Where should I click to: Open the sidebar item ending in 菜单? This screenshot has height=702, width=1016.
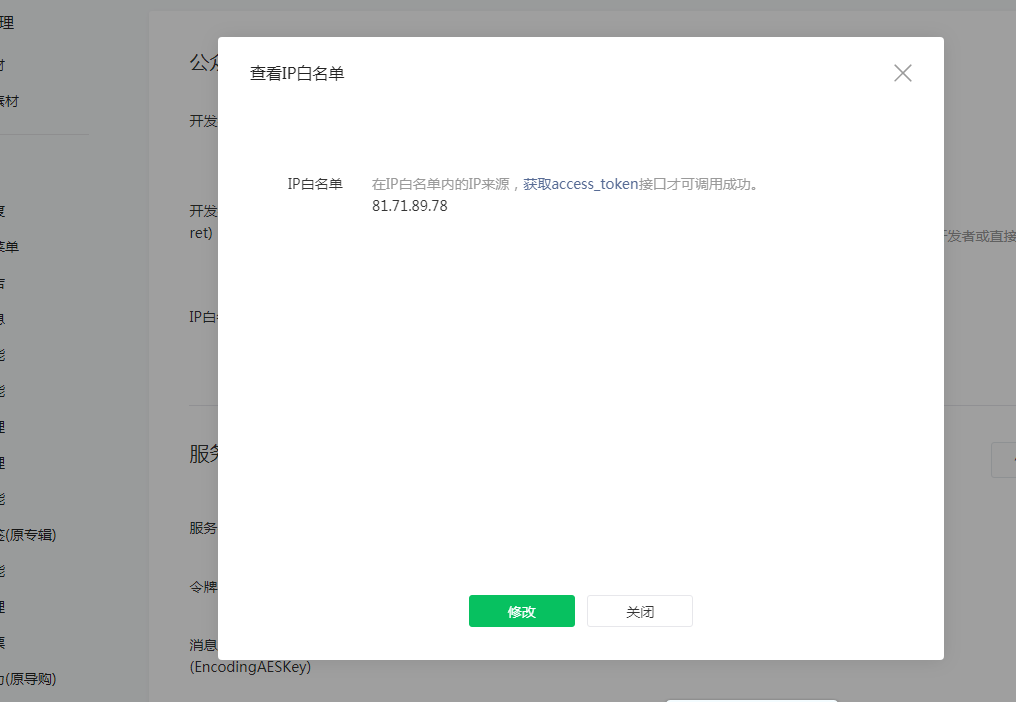click(x=9, y=247)
